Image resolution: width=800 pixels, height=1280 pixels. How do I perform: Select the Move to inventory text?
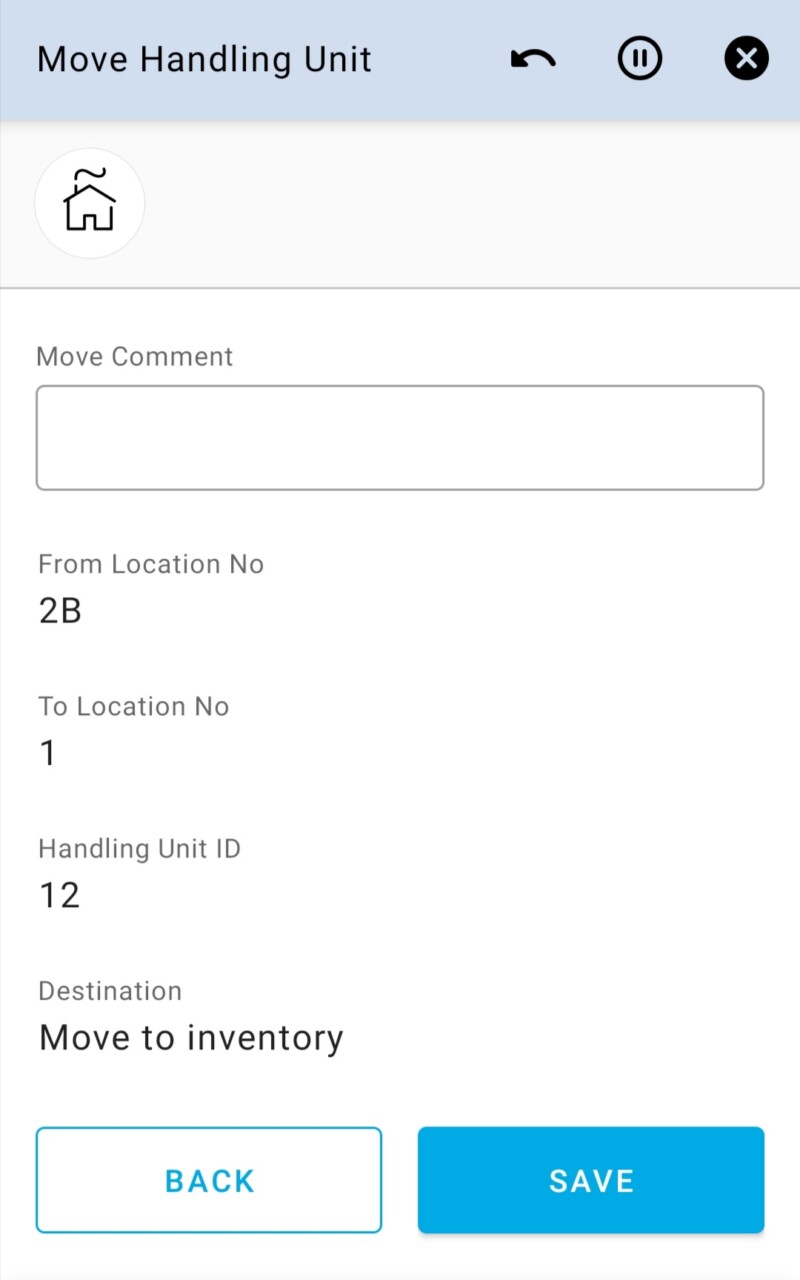[x=191, y=1038]
